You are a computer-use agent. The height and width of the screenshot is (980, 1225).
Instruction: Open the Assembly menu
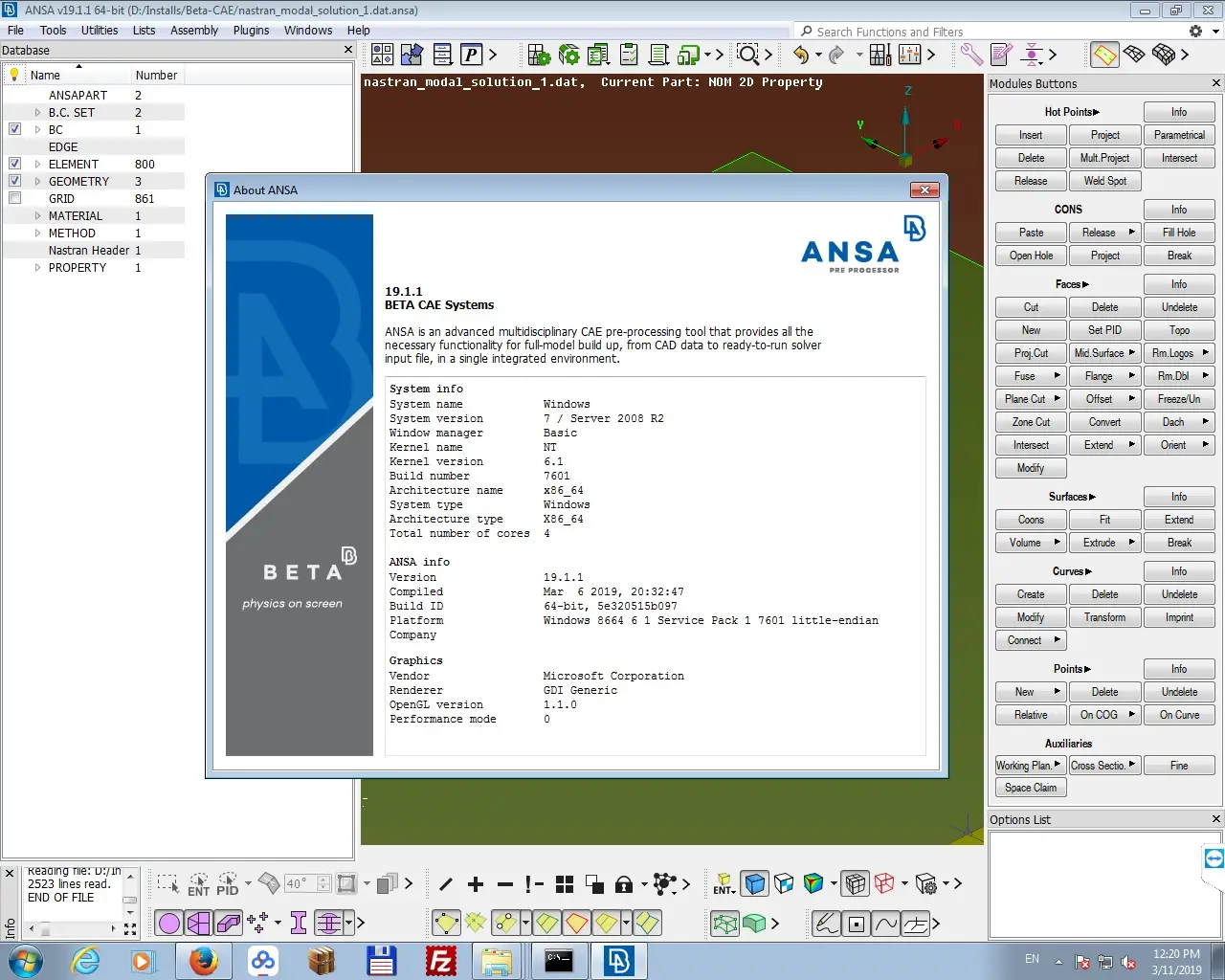[x=194, y=31]
